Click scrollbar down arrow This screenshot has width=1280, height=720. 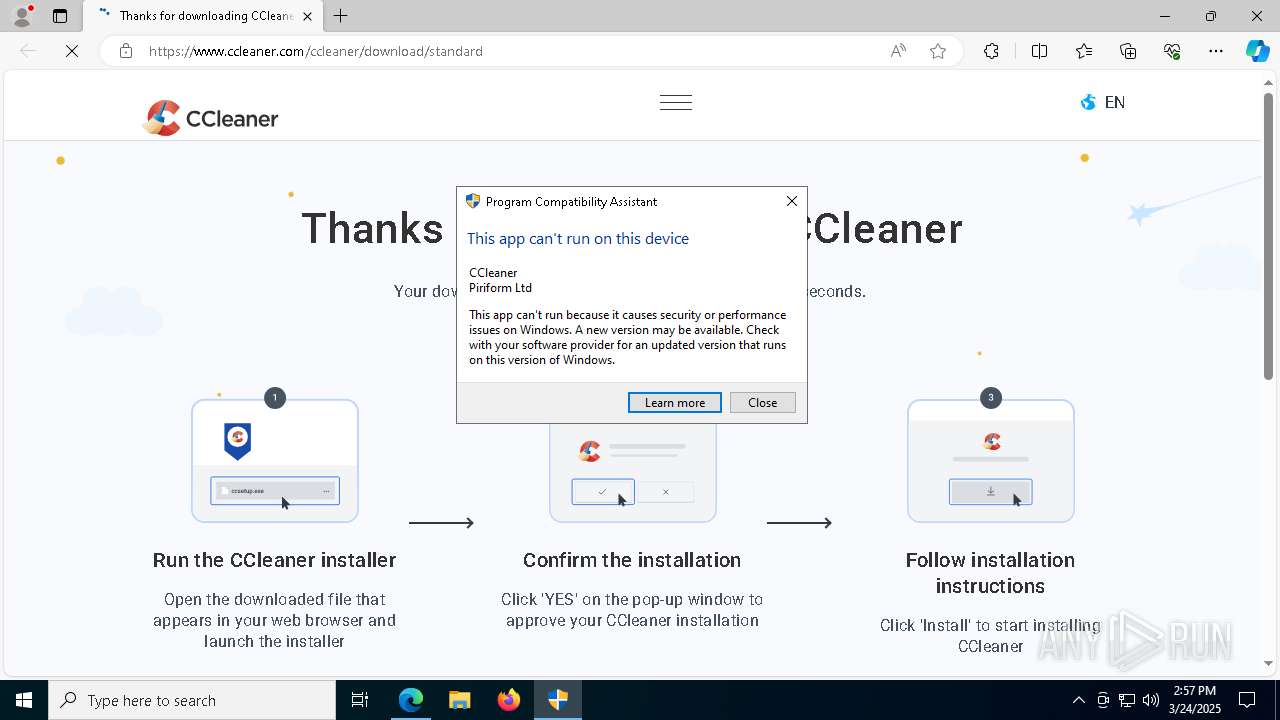pos(1268,663)
